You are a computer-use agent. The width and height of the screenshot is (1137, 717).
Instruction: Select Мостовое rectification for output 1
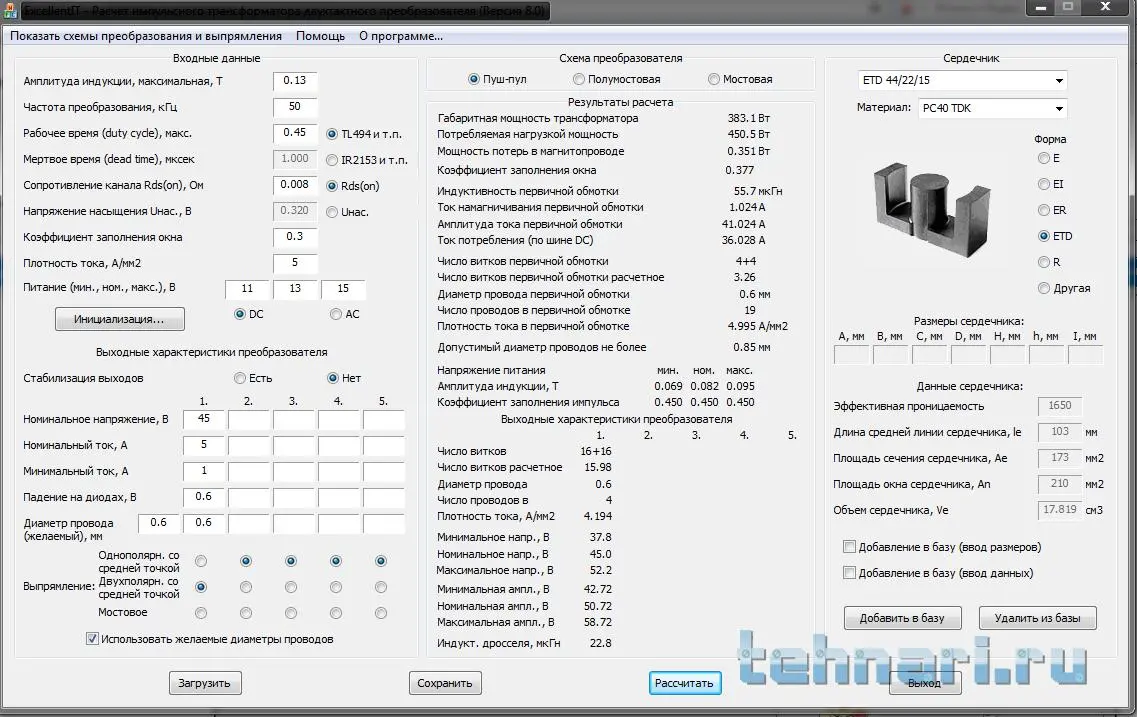[201, 613]
